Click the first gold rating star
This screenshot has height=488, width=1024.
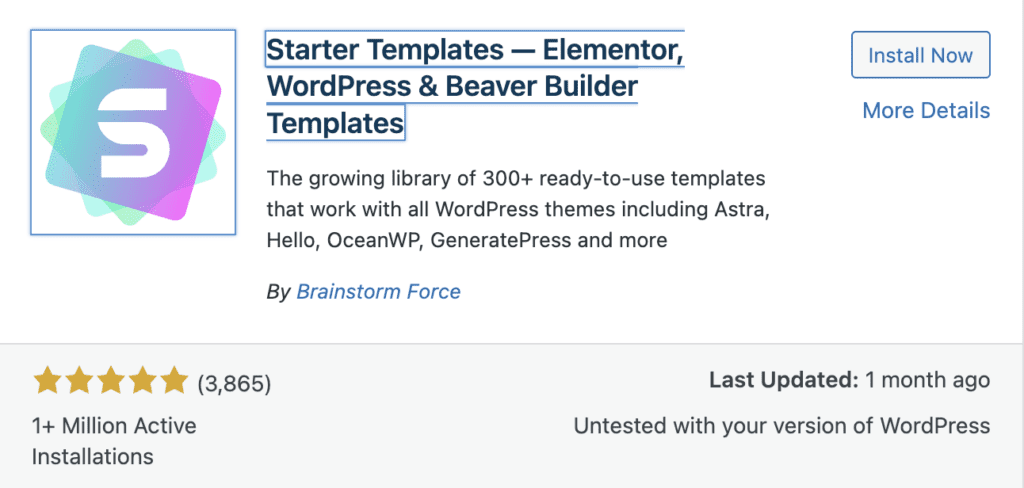tap(45, 381)
